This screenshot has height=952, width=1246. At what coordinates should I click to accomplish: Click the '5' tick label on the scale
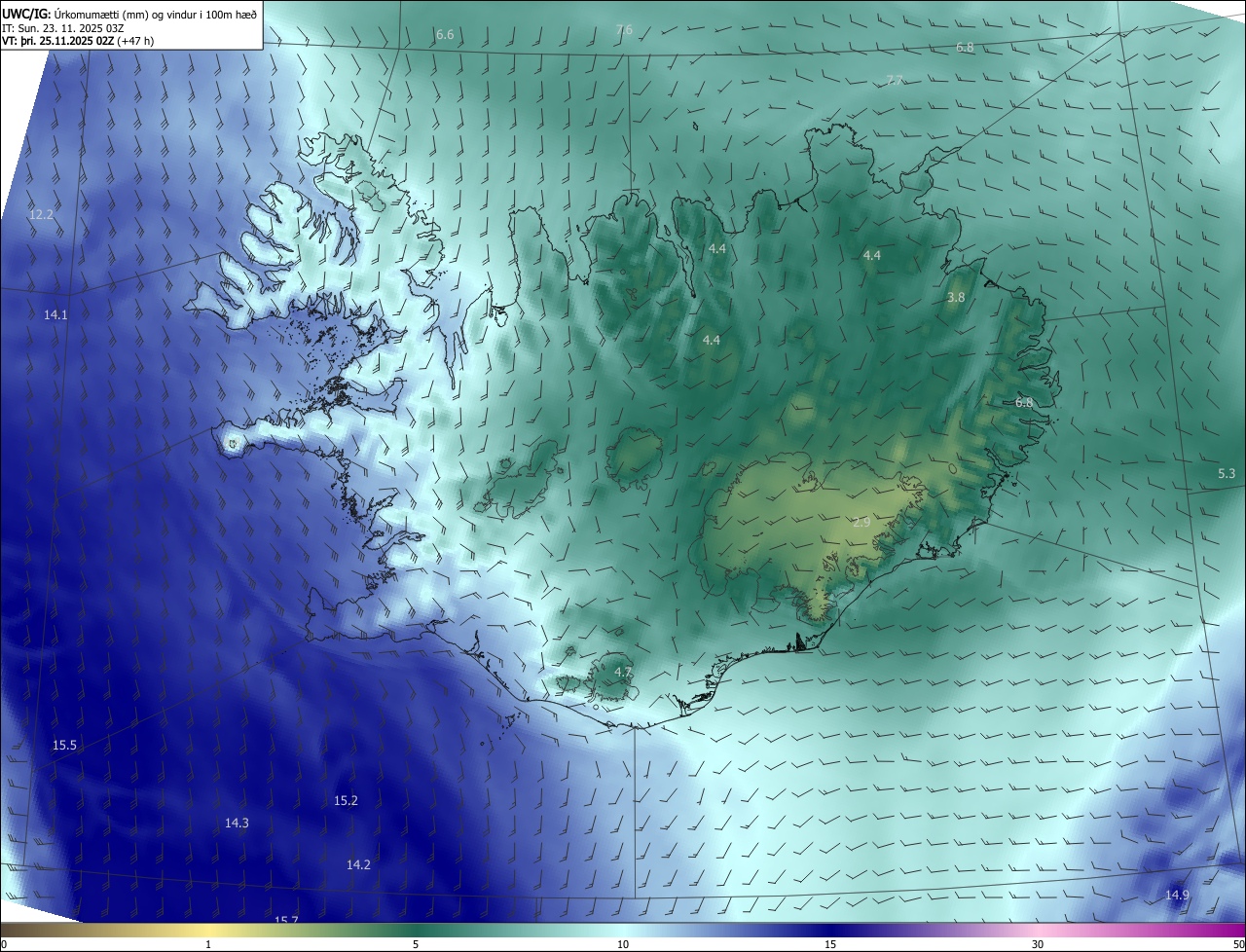pos(416,944)
